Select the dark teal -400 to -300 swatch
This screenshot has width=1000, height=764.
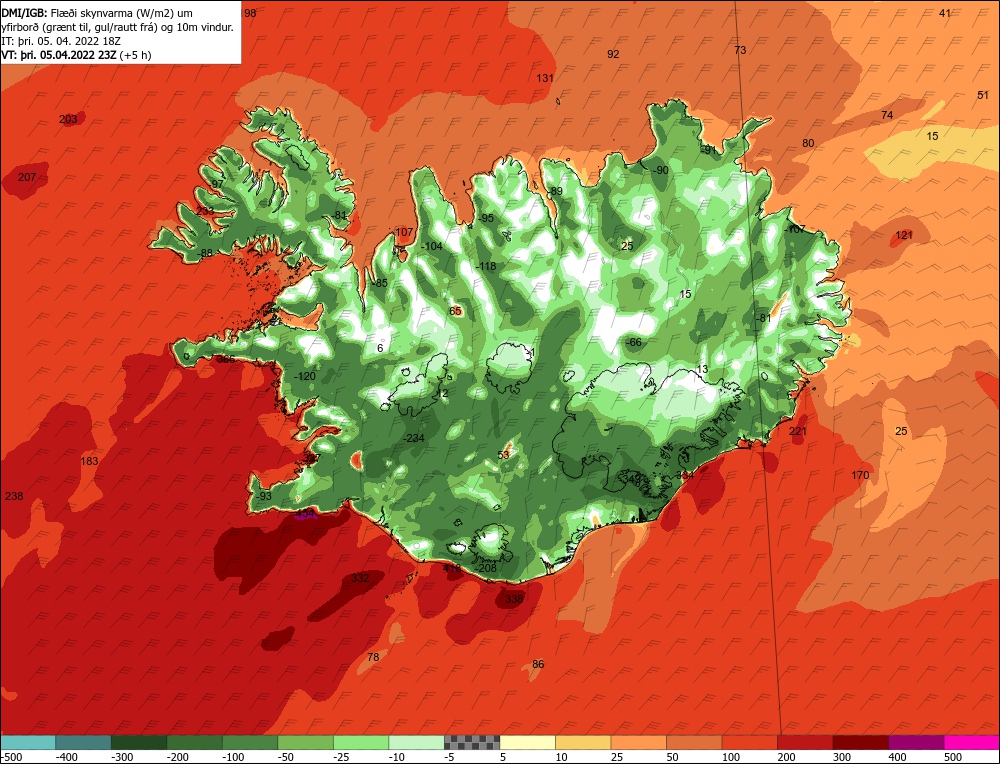pyautogui.click(x=84, y=742)
